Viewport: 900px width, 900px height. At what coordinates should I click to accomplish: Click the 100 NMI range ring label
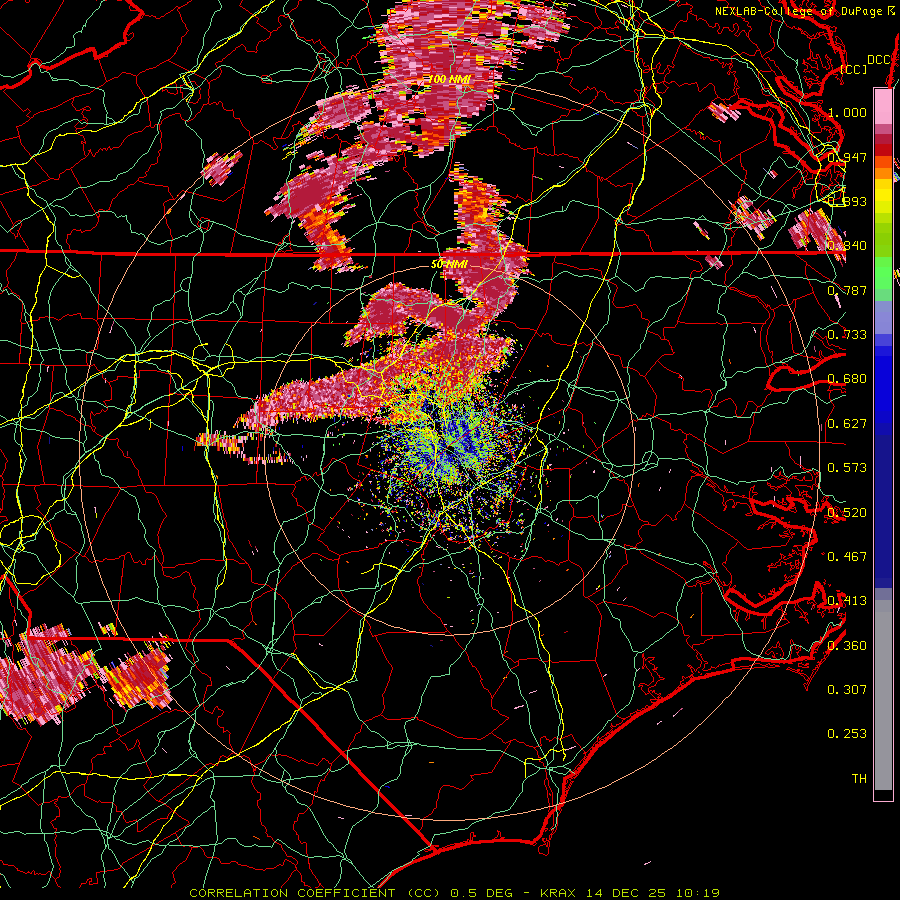click(x=449, y=79)
